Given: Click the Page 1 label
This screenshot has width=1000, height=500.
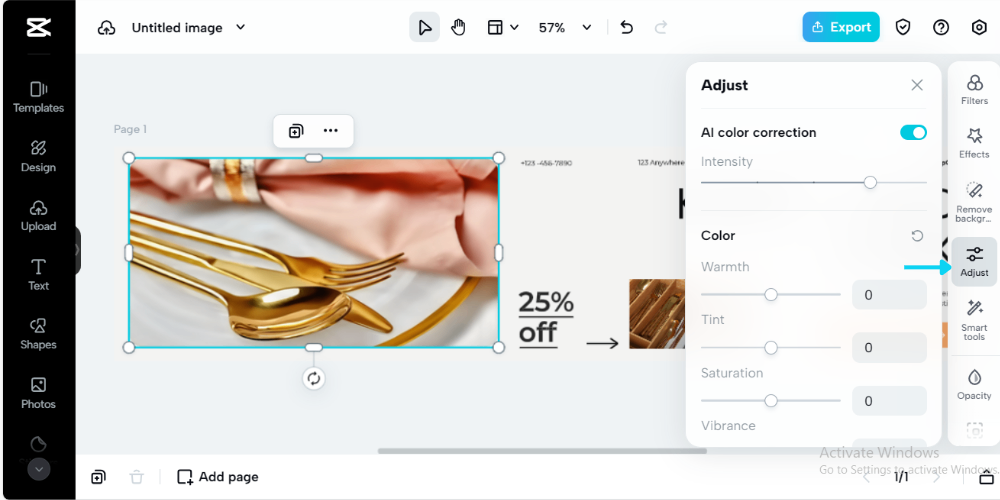Looking at the screenshot, I should click(130, 129).
